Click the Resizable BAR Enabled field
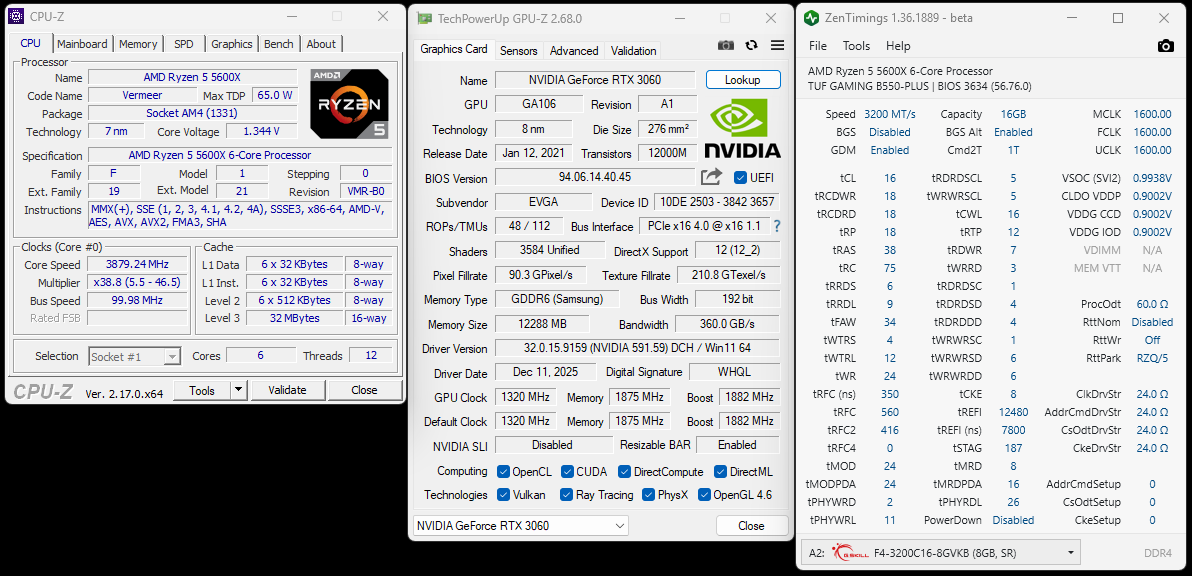The height and width of the screenshot is (576, 1192). 737,445
